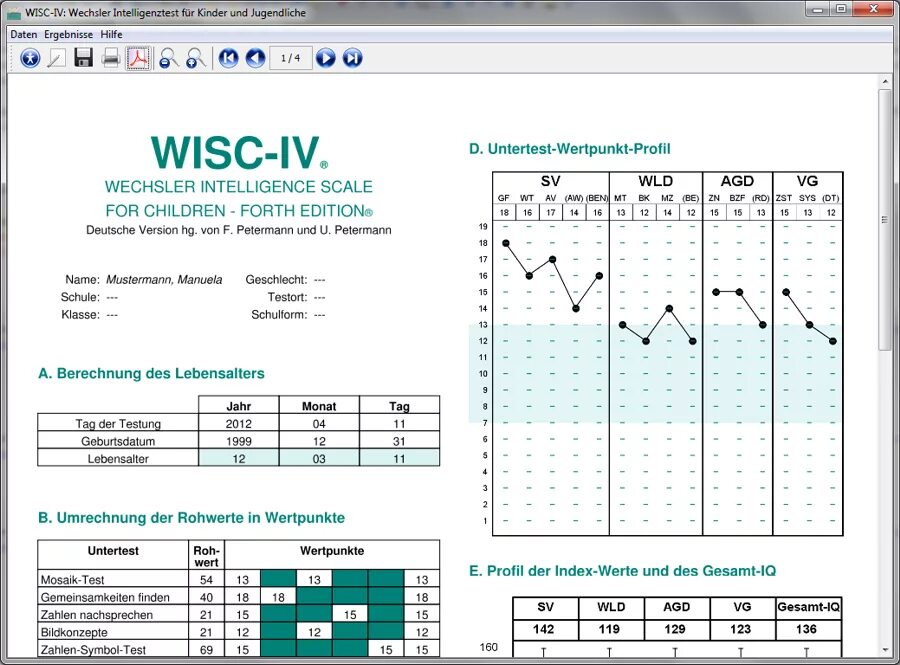Click the AGD index value 129

675,629
